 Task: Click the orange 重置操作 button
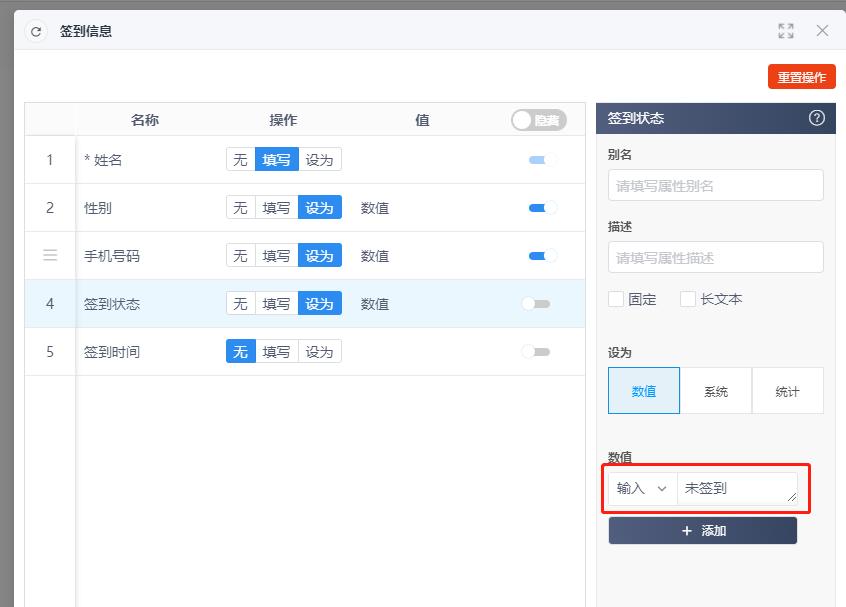pyautogui.click(x=802, y=76)
